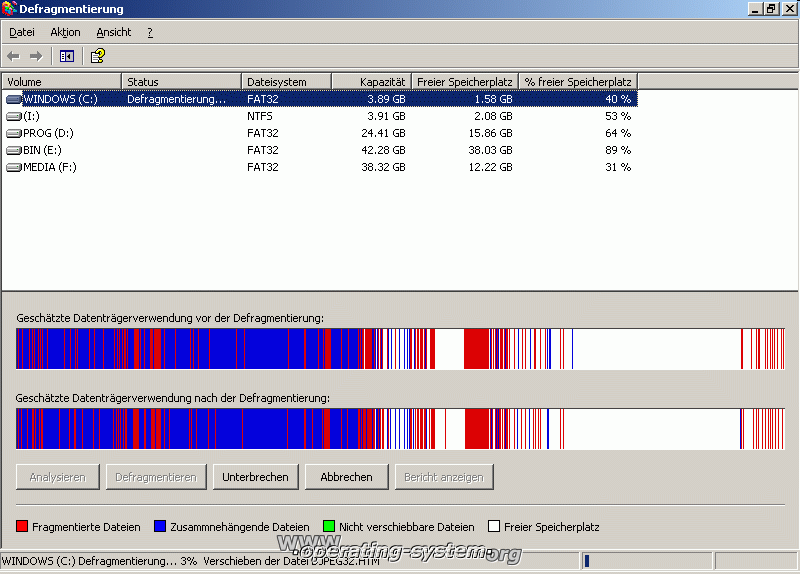Click the BIN (E:) drive icon
800x574 pixels.
[x=13, y=151]
